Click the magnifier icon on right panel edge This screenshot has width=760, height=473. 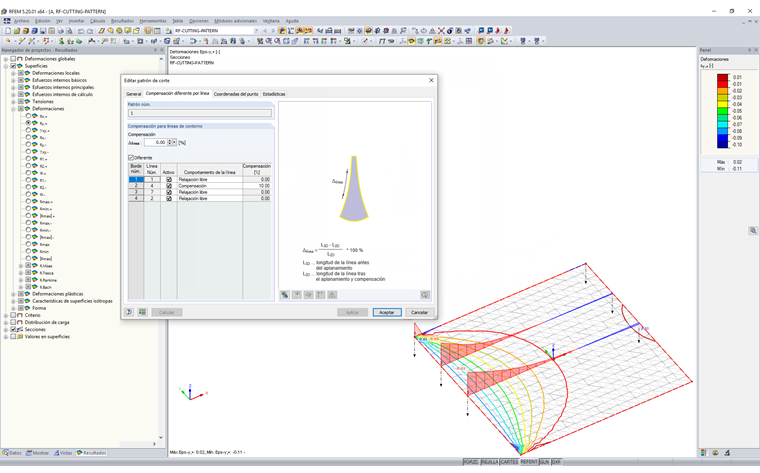753,231
